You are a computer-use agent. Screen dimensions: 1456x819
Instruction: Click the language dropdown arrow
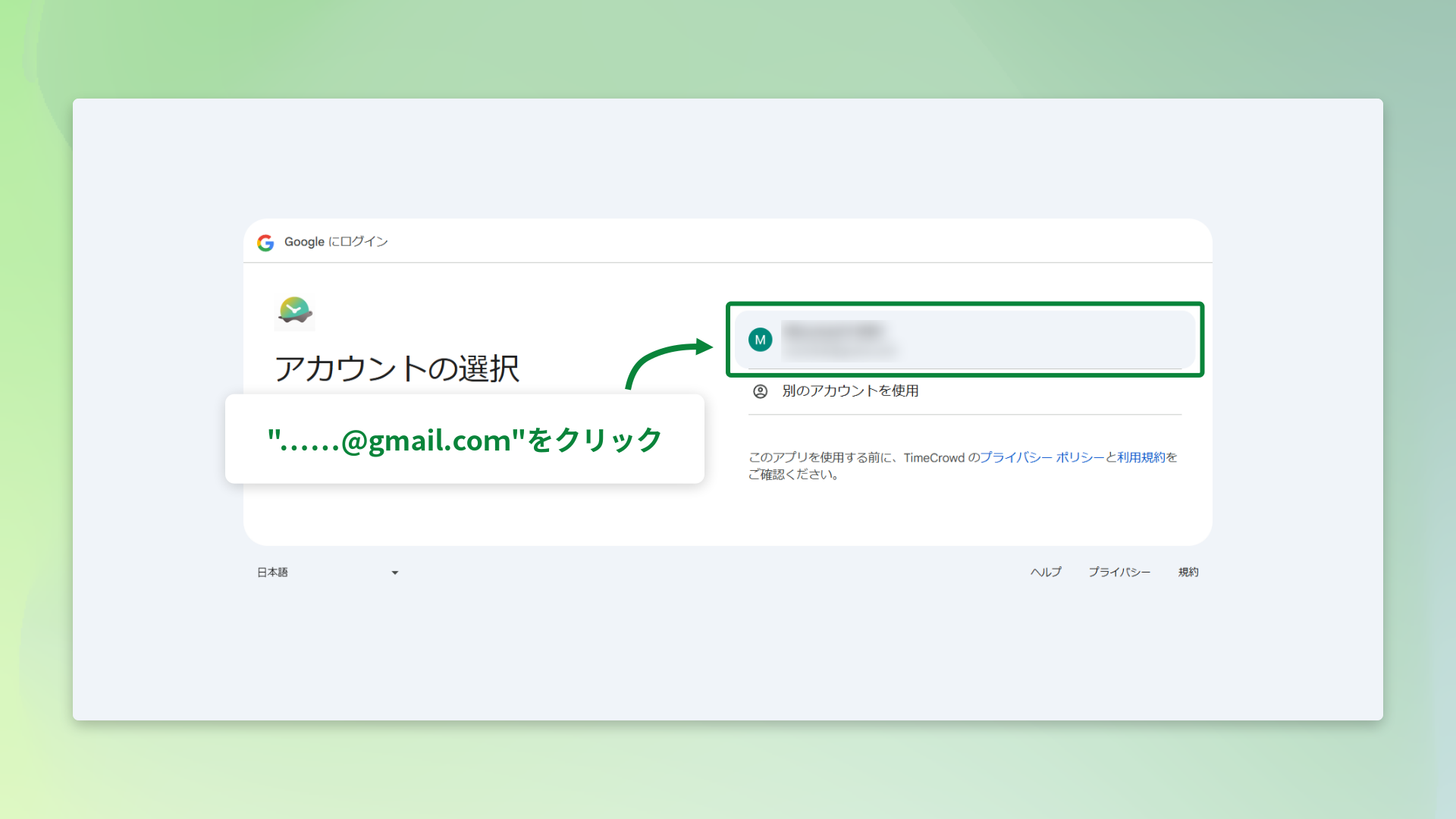[x=394, y=573]
